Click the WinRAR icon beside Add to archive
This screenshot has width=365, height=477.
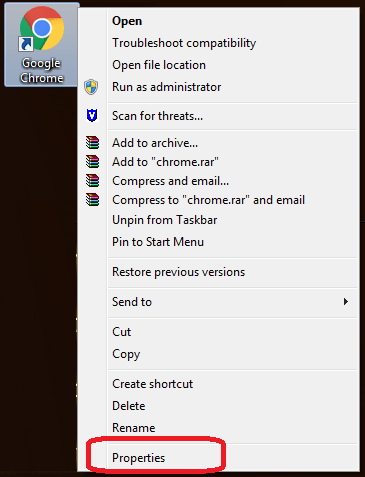tap(92, 143)
